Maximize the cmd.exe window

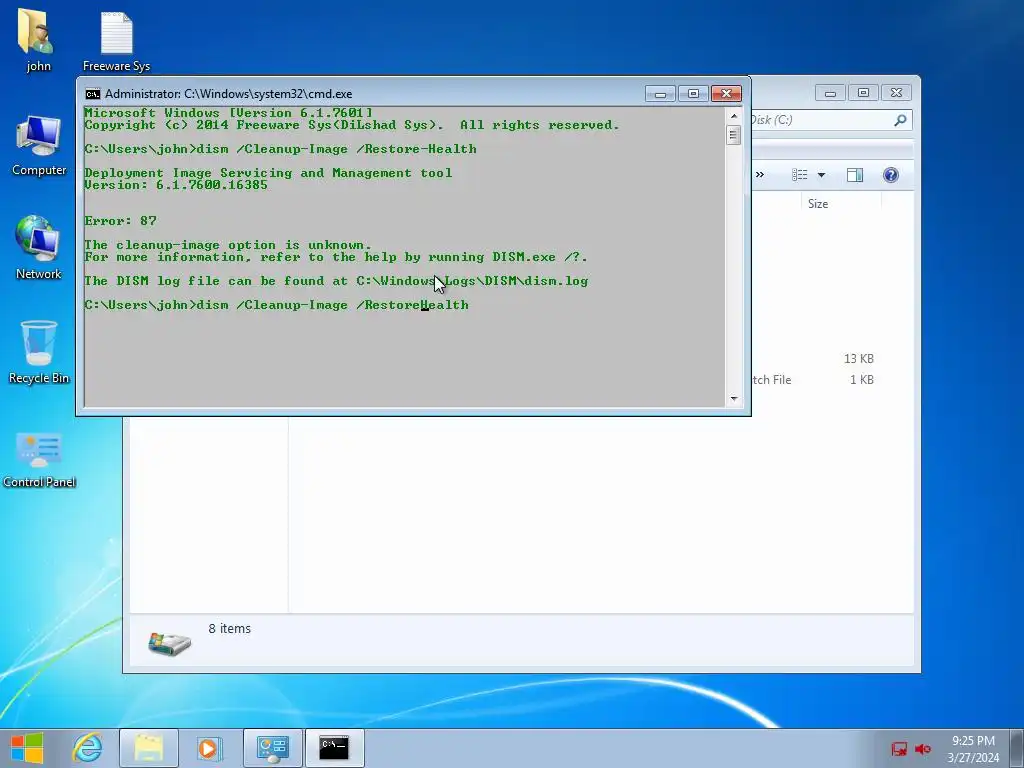(x=693, y=94)
